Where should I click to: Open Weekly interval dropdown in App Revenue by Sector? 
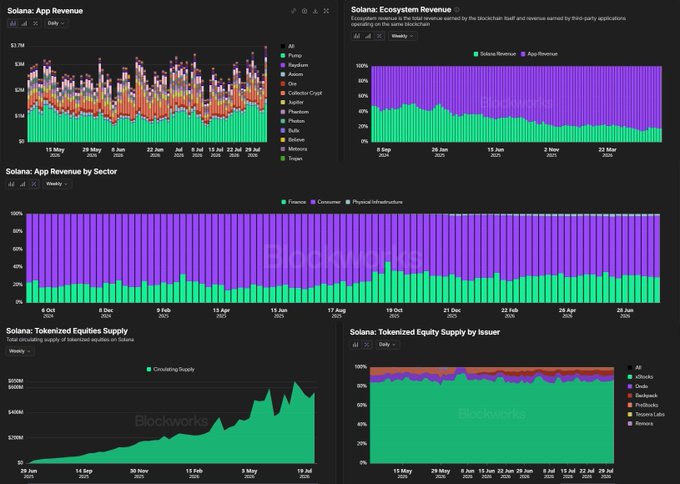[x=57, y=184]
